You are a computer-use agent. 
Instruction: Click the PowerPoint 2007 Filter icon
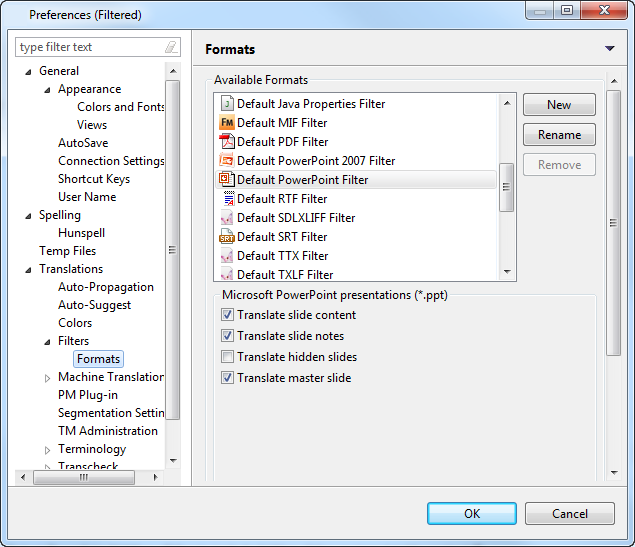pos(227,161)
